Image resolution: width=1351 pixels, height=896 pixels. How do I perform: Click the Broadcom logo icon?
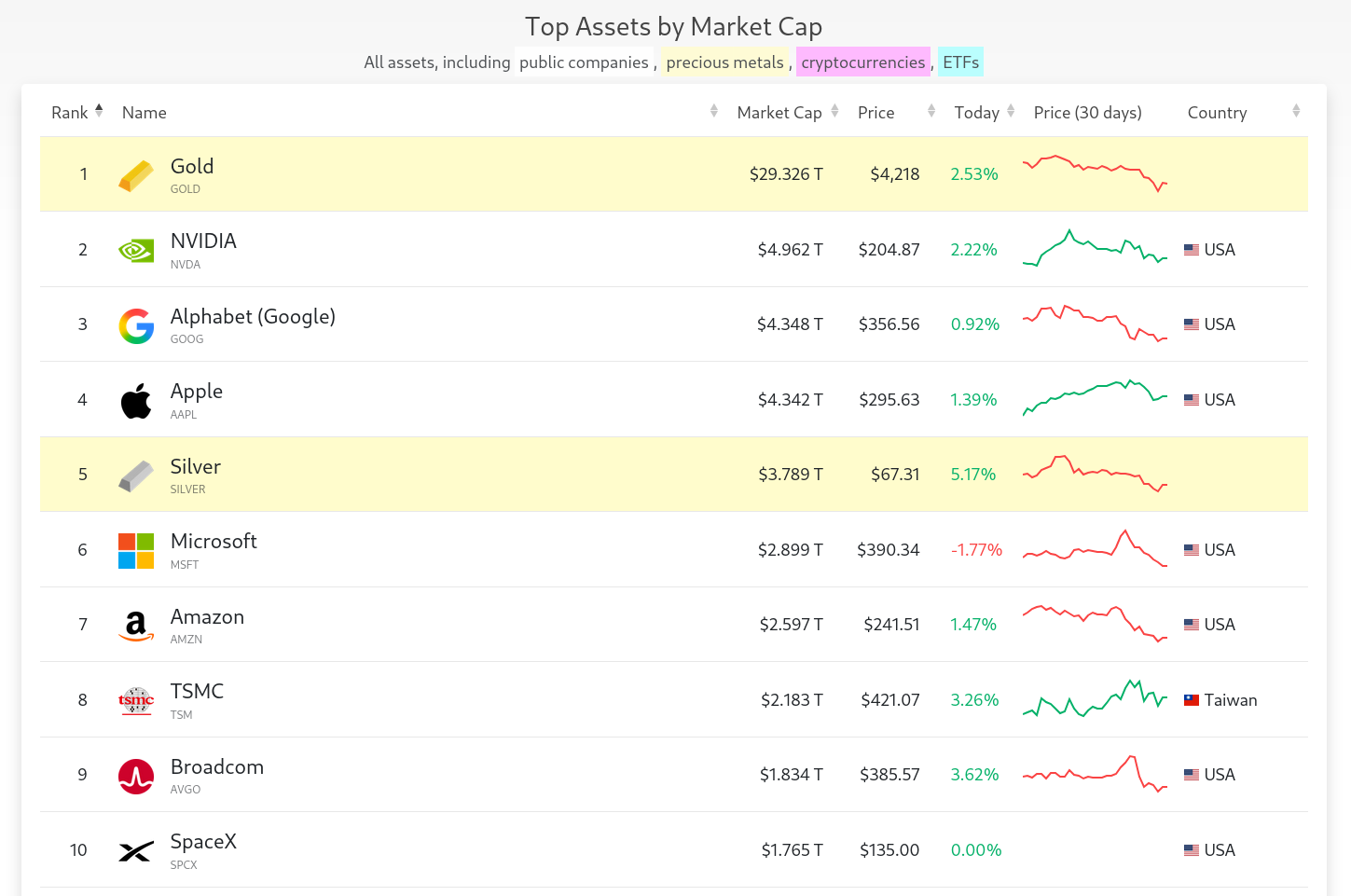(136, 776)
